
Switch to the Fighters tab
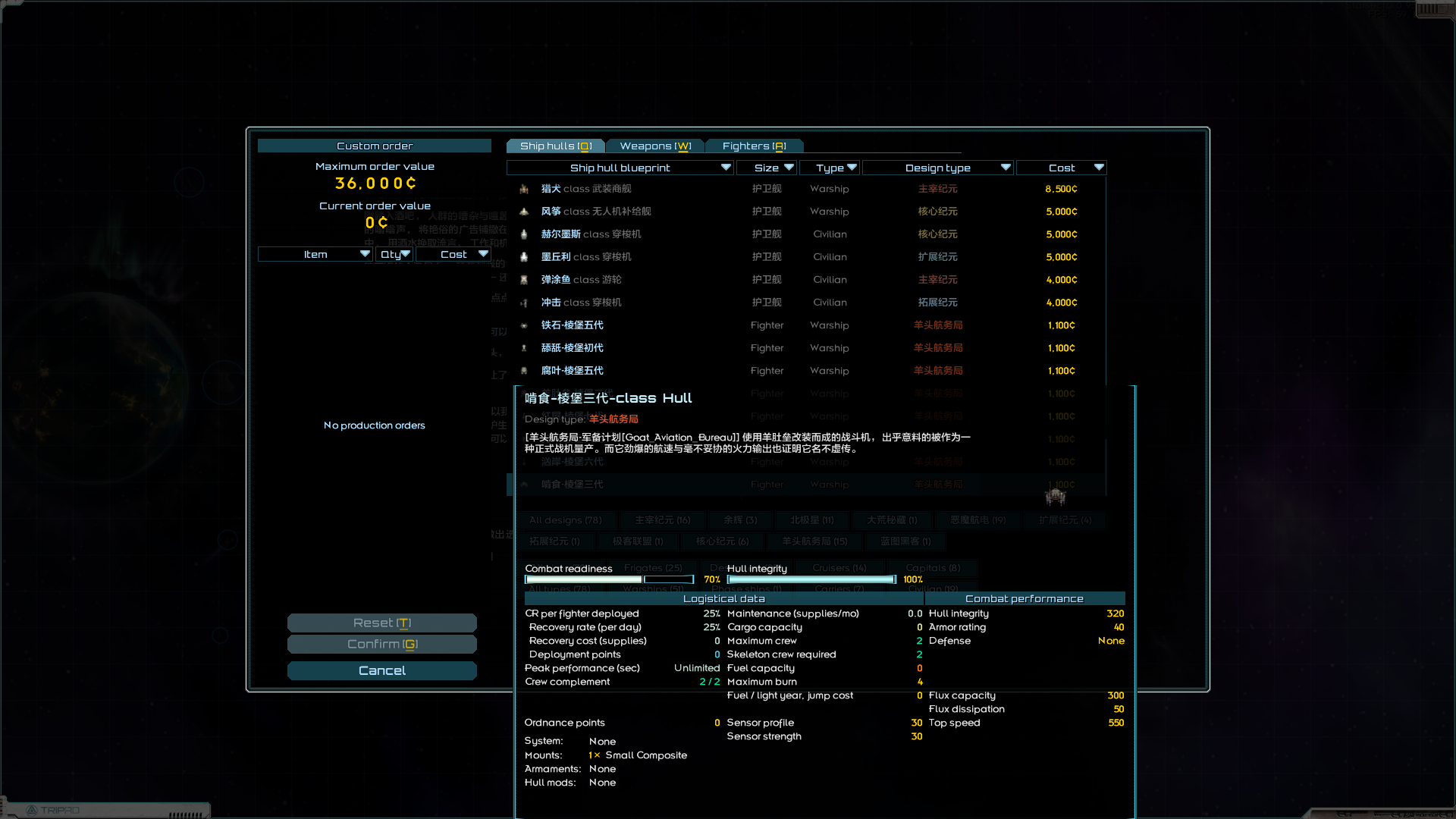pos(754,146)
